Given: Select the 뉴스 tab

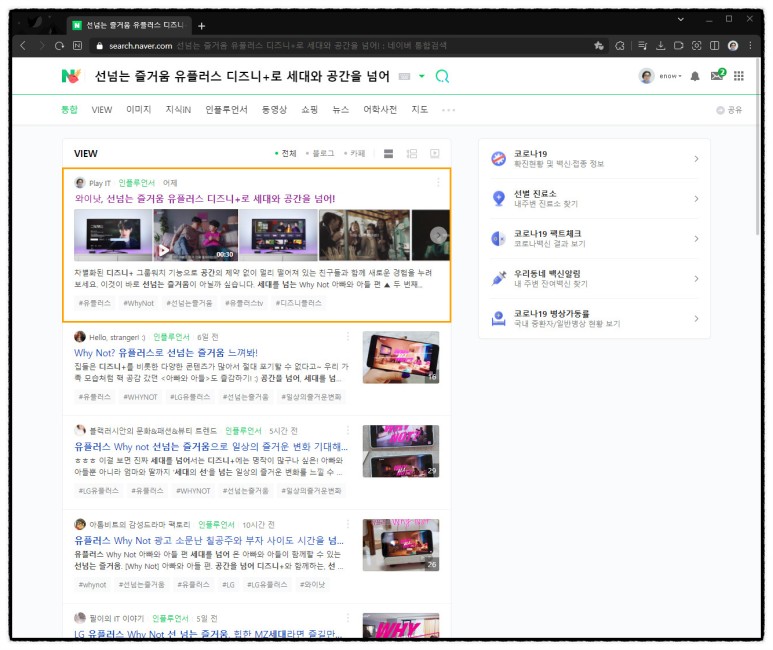Looking at the screenshot, I should (x=341, y=109).
